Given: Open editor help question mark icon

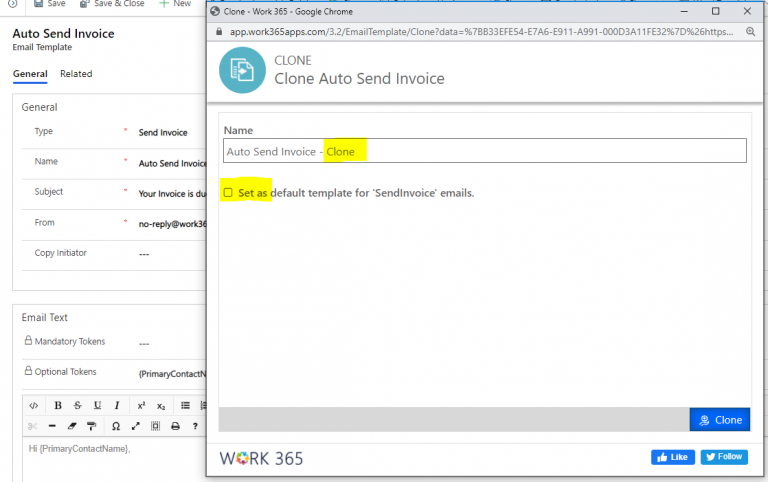Looking at the screenshot, I should 195,426.
